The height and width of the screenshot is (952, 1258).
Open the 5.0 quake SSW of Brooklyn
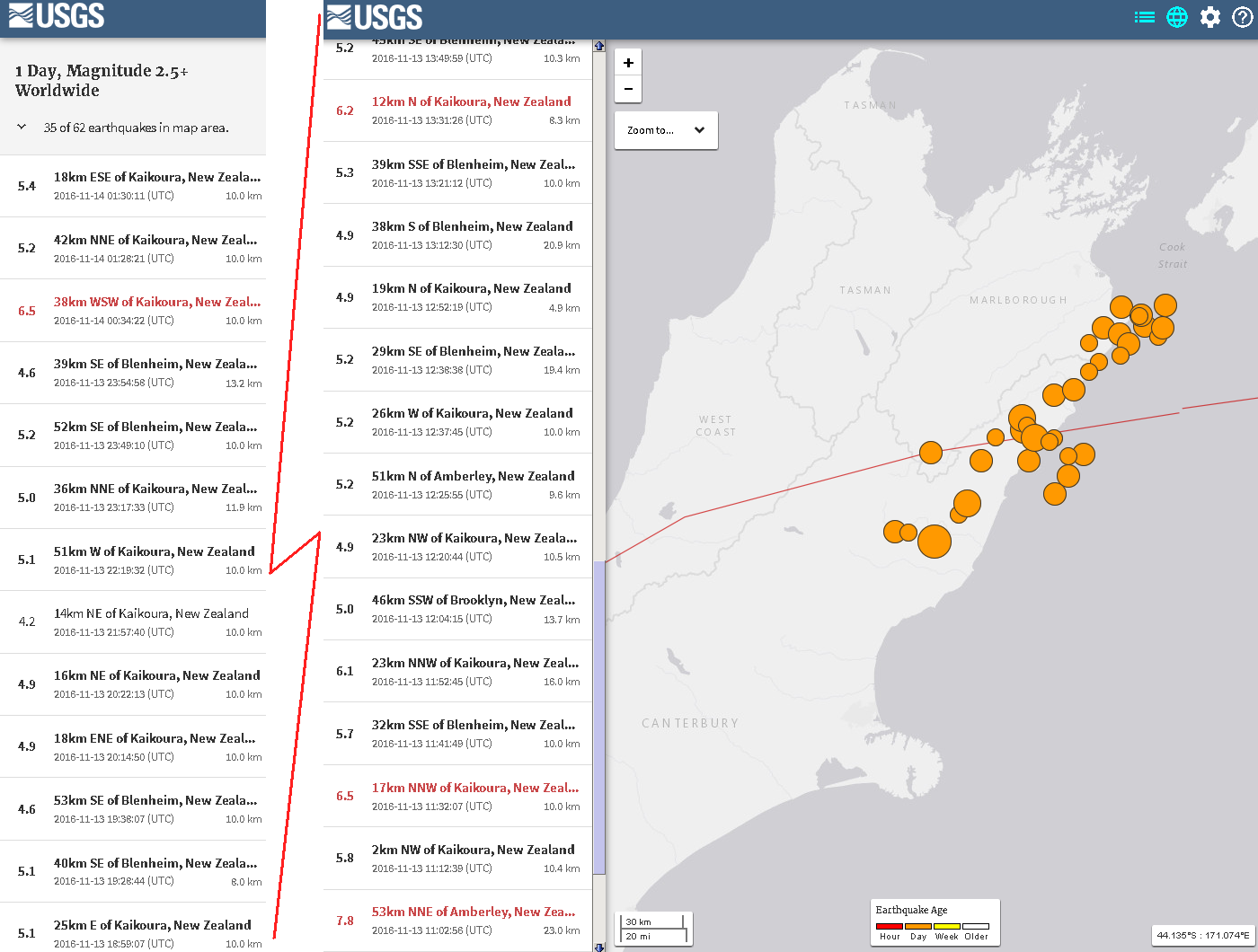pos(457,609)
